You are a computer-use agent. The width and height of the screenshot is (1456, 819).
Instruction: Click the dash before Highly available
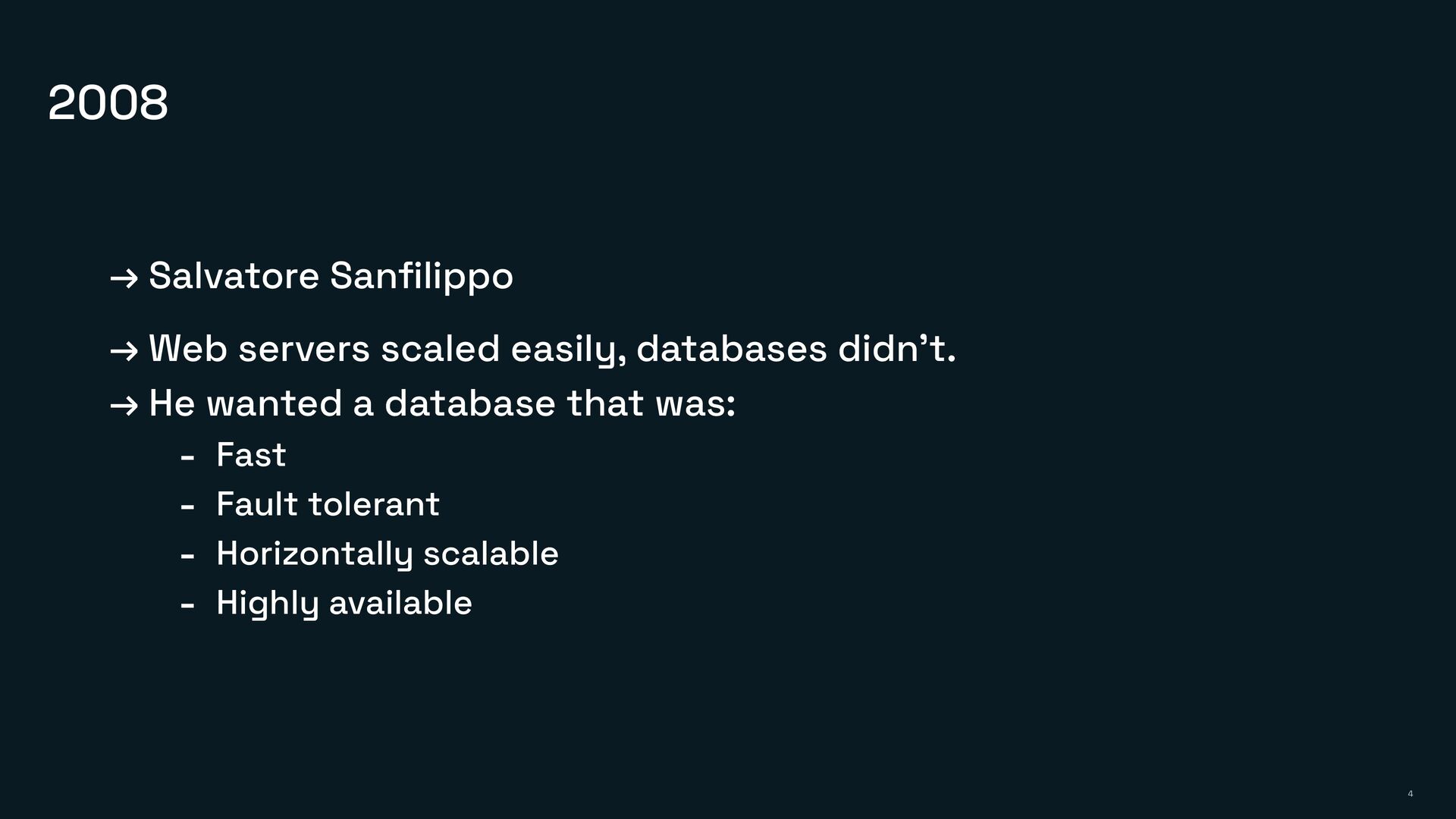coord(187,605)
